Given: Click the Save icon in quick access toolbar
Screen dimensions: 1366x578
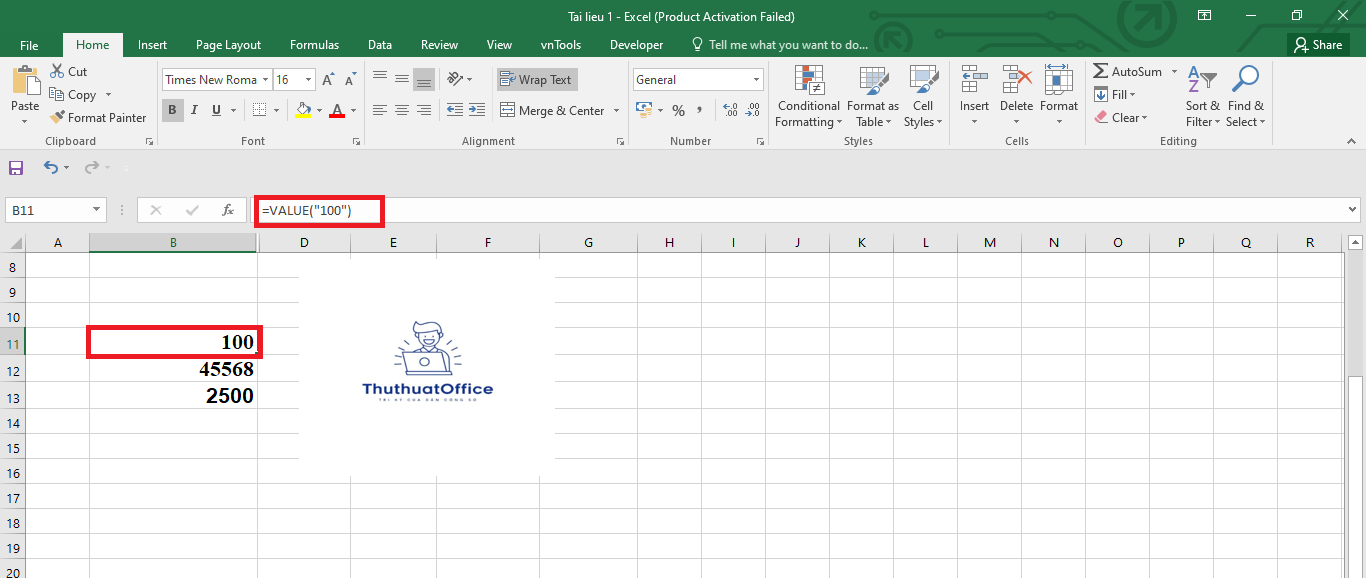Looking at the screenshot, I should pos(16,168).
